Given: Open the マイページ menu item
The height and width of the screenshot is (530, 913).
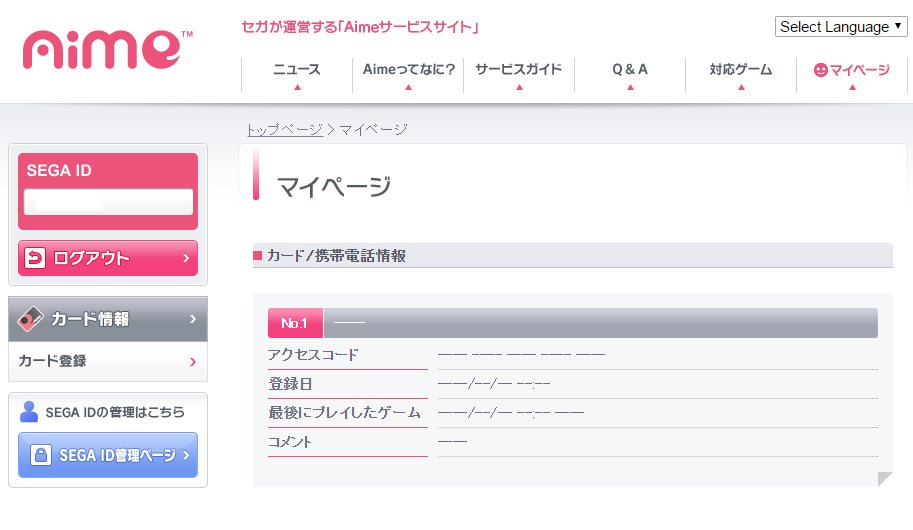Looking at the screenshot, I should point(852,75).
